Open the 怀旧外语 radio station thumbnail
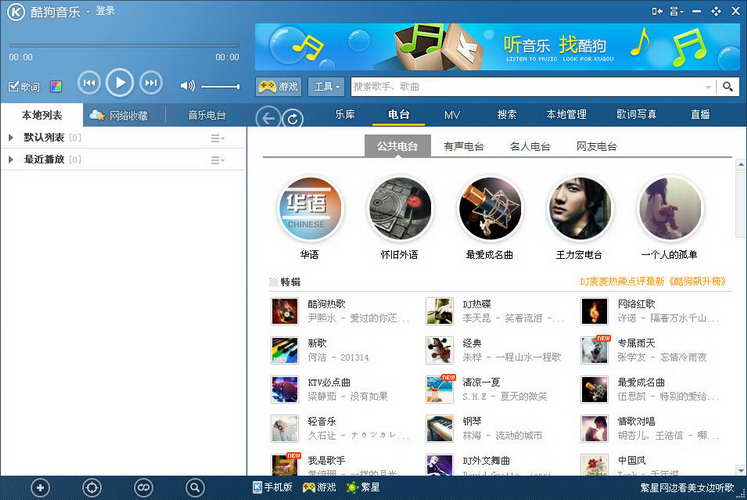 click(x=400, y=208)
